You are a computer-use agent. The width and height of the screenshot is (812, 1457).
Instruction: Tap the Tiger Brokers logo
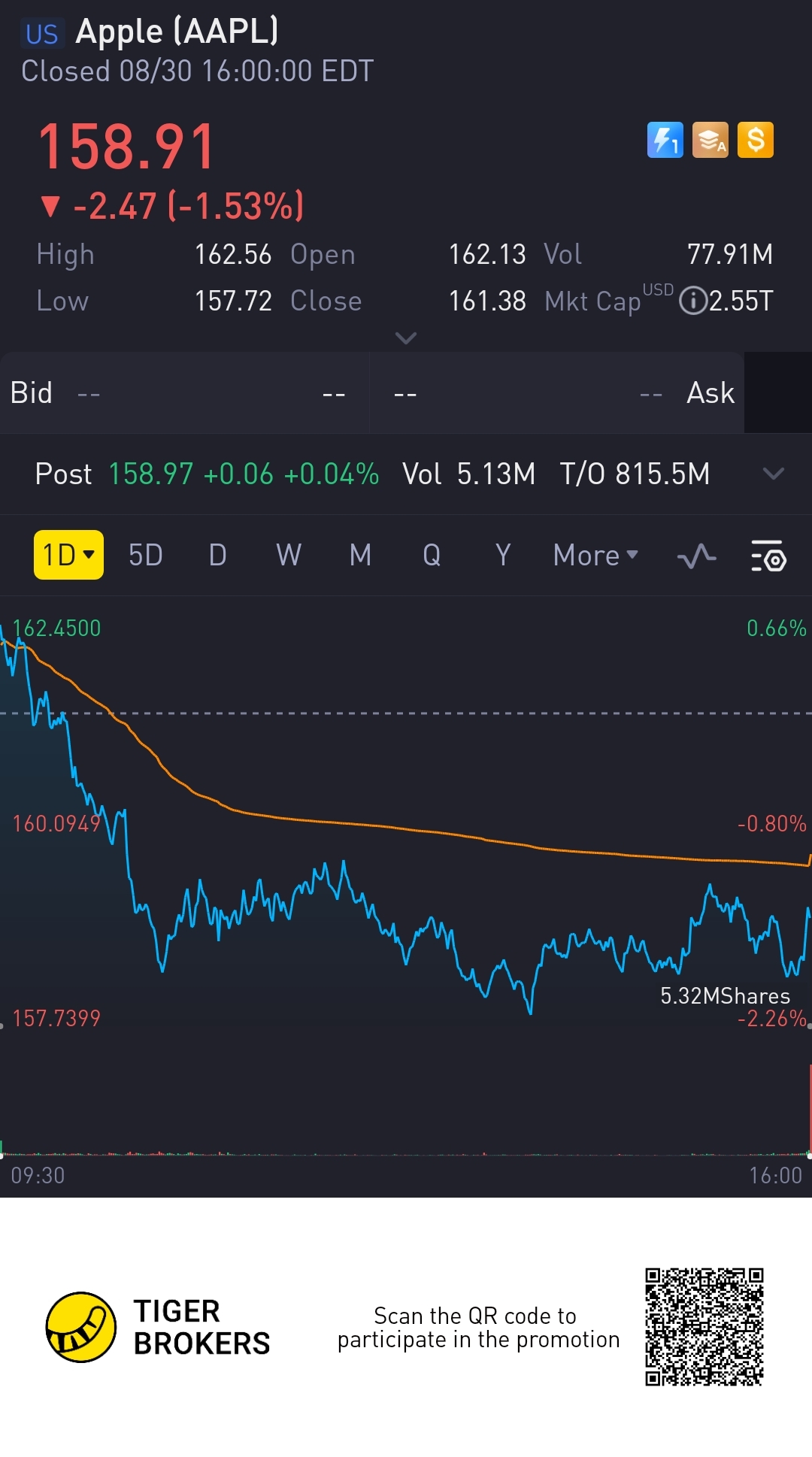[81, 1328]
